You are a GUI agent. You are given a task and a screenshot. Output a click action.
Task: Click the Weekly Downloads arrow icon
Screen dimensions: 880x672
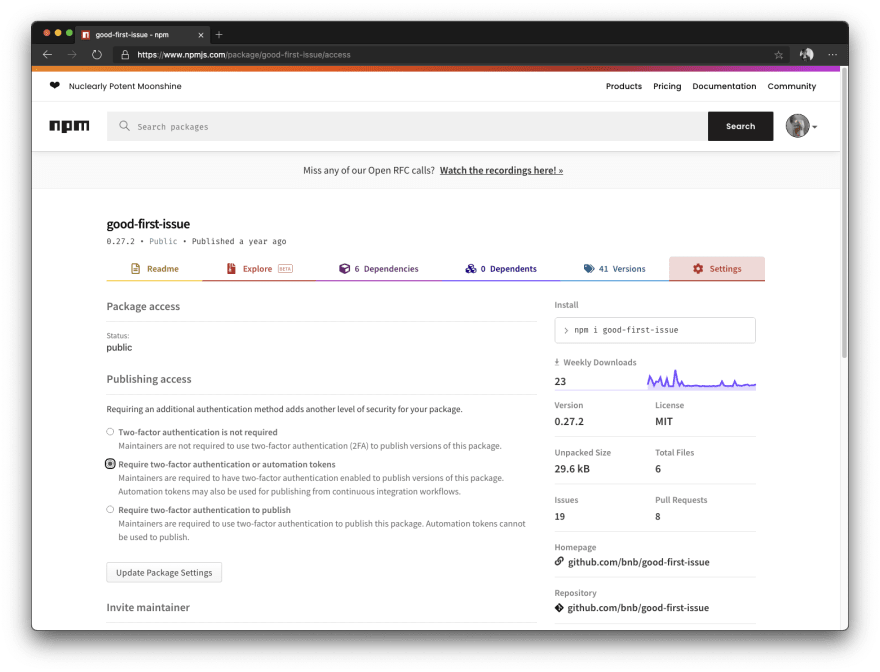(557, 362)
